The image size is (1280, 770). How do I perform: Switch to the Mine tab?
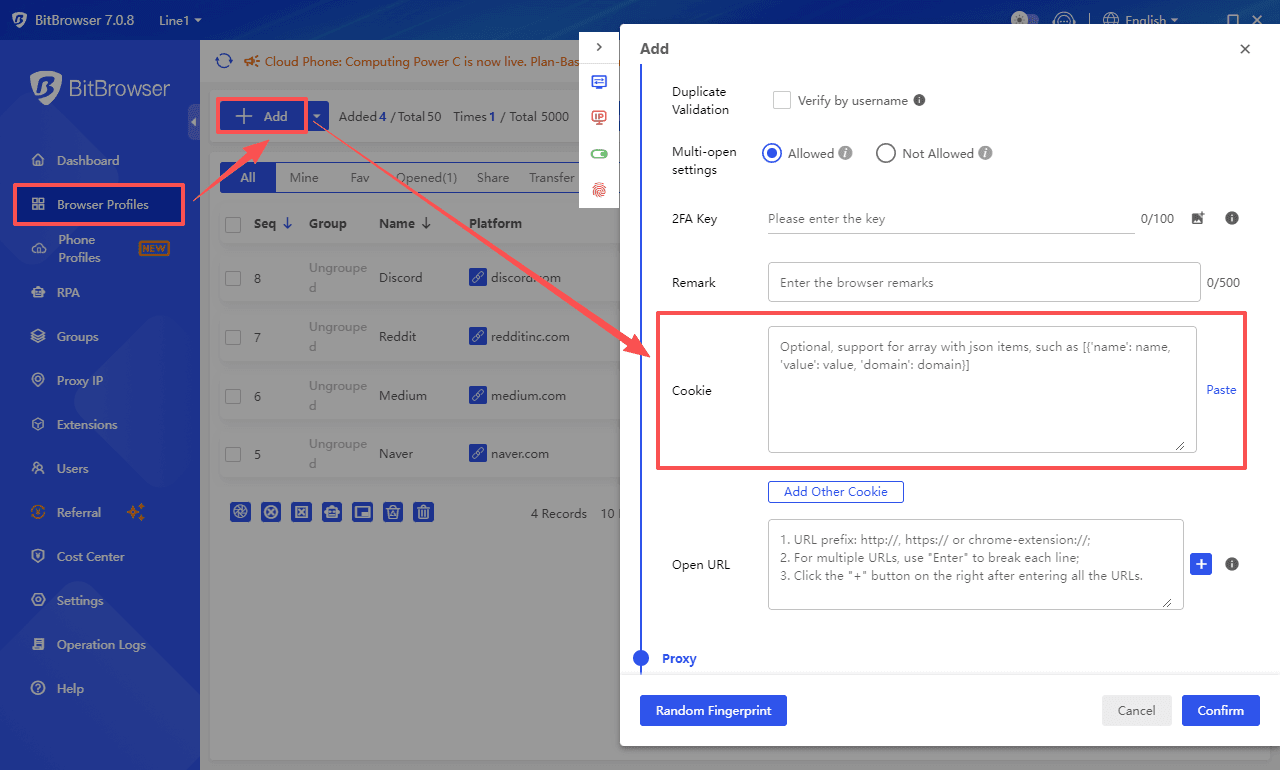(304, 177)
